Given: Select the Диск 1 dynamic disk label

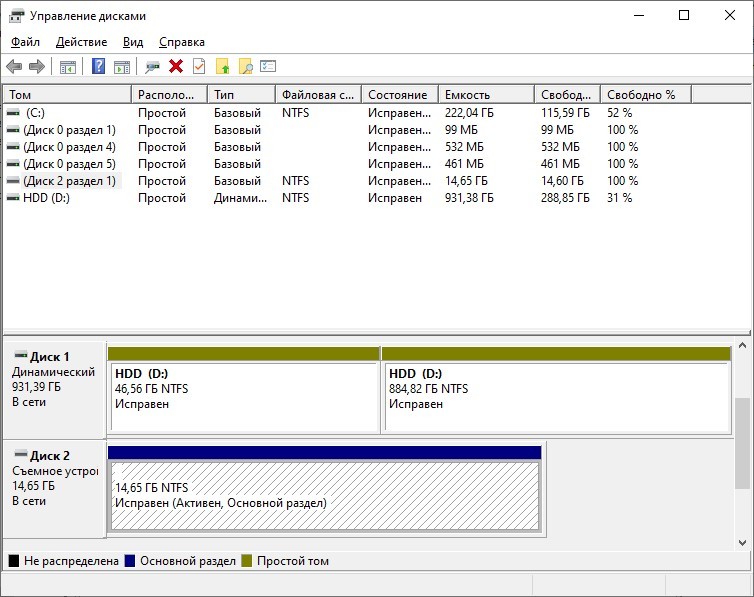Looking at the screenshot, I should tap(54, 389).
